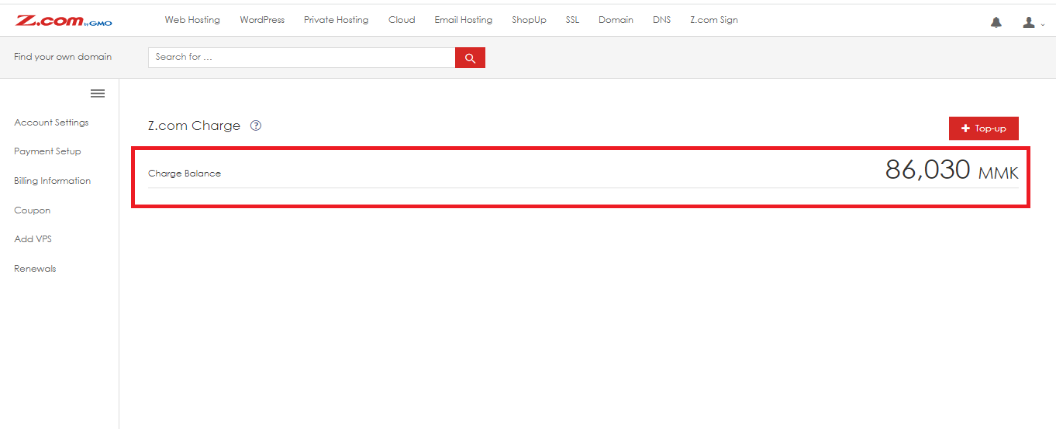Select Email Hosting in top navigation
Viewport: 1056px width, 429px height.
pos(463,20)
